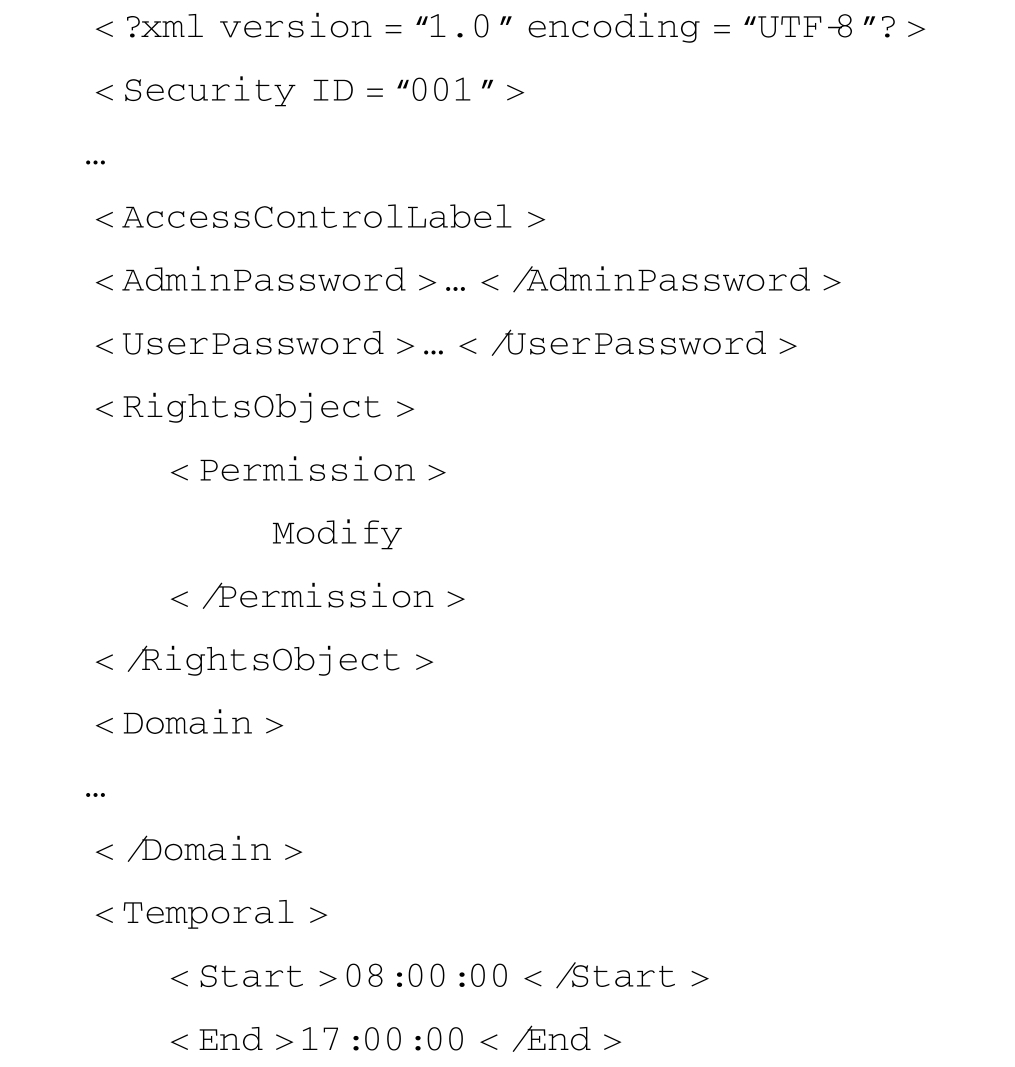
Task: Click the closing Domain tag
Action: coord(198,851)
